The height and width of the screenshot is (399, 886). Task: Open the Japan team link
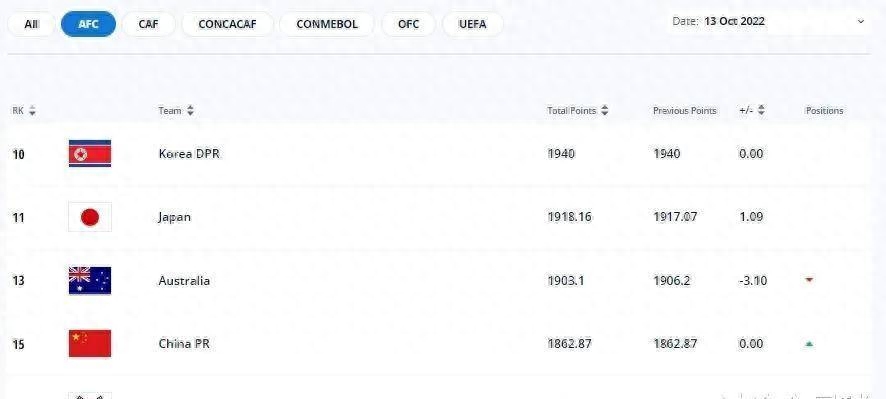click(175, 217)
